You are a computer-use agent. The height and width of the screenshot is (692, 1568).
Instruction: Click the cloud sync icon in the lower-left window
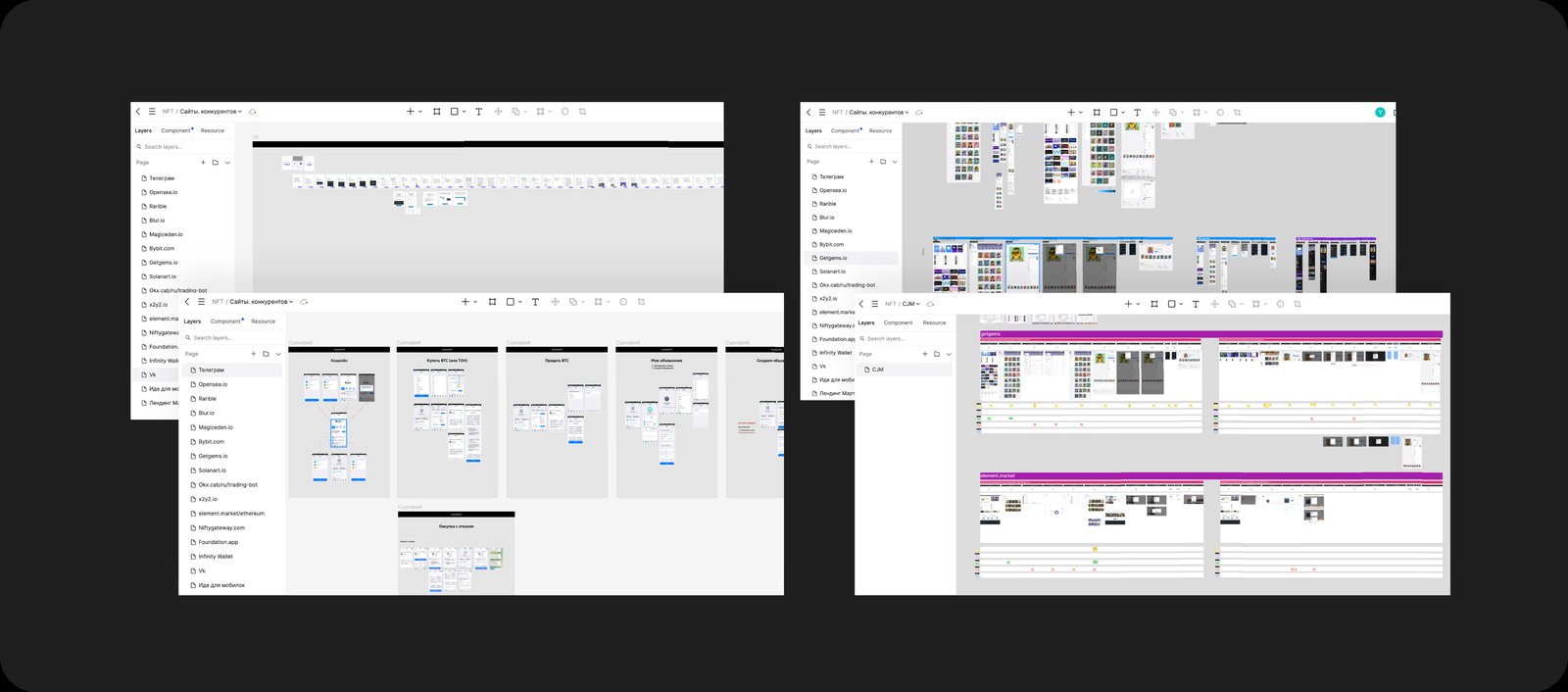305,302
